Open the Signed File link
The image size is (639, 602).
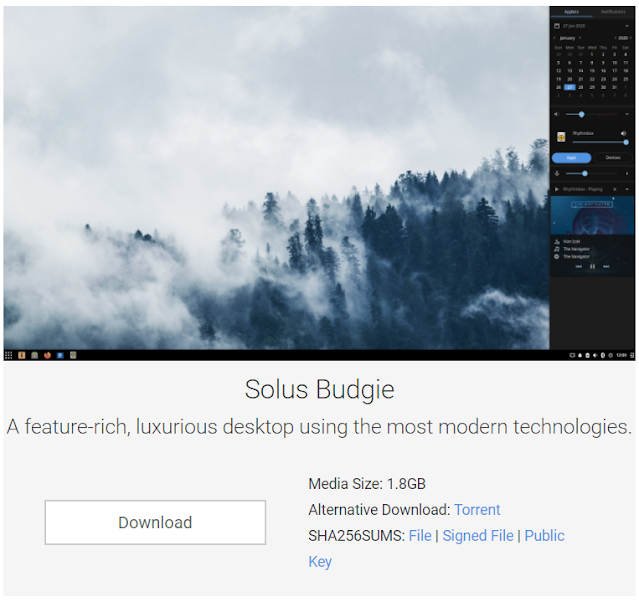pos(478,536)
